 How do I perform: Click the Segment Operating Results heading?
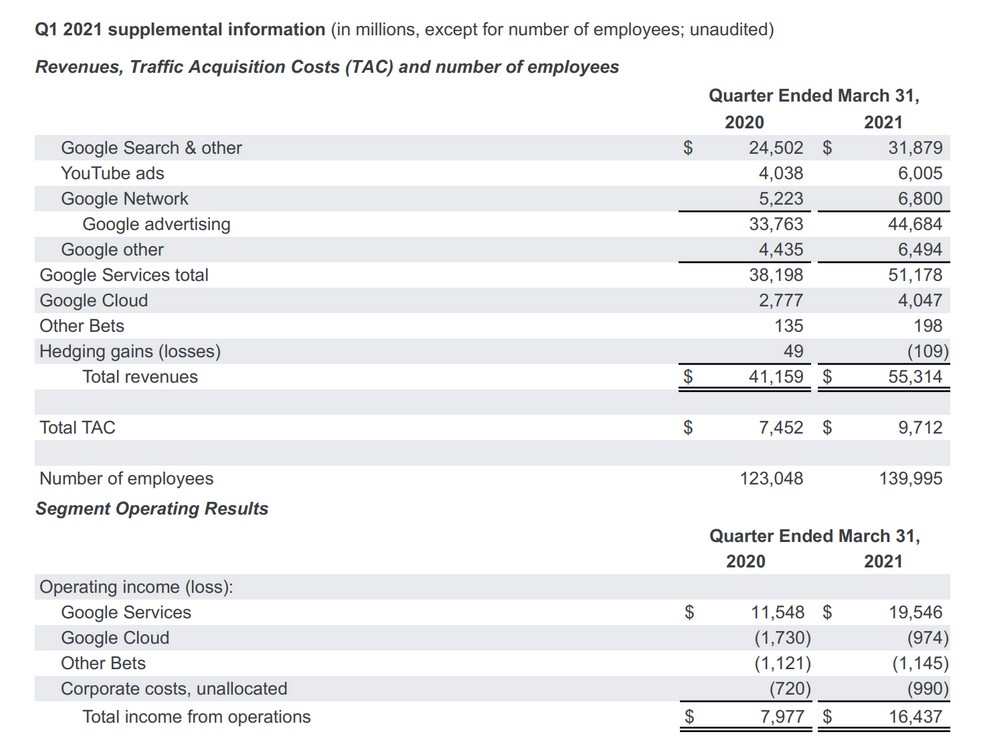(x=152, y=508)
